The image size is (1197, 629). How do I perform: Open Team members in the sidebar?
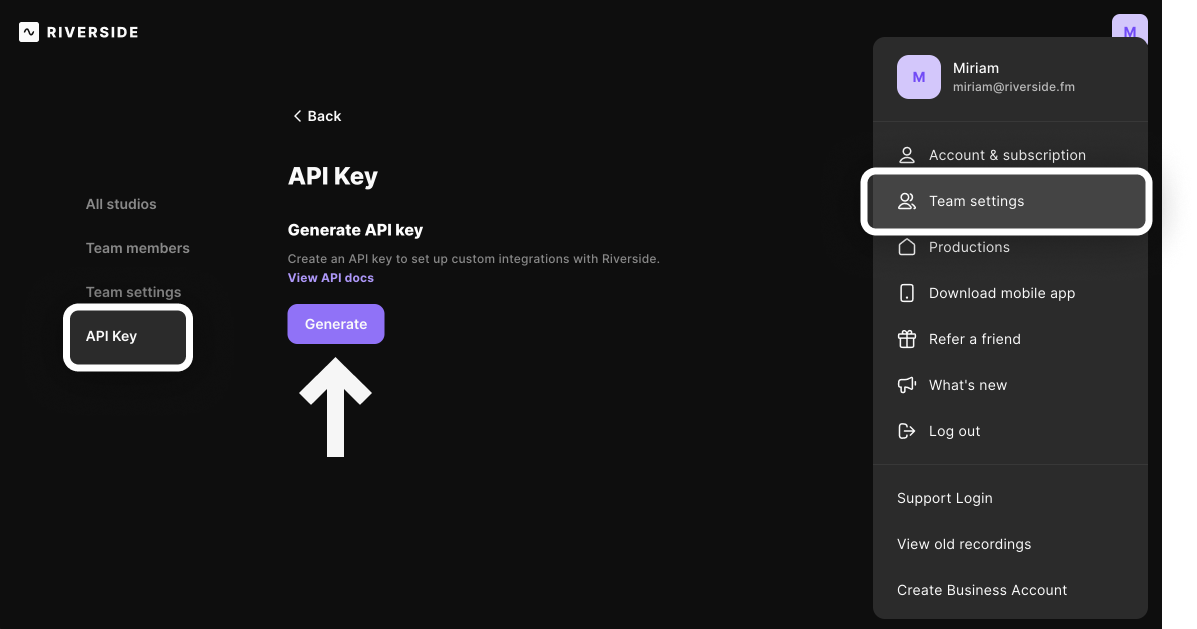coord(137,248)
